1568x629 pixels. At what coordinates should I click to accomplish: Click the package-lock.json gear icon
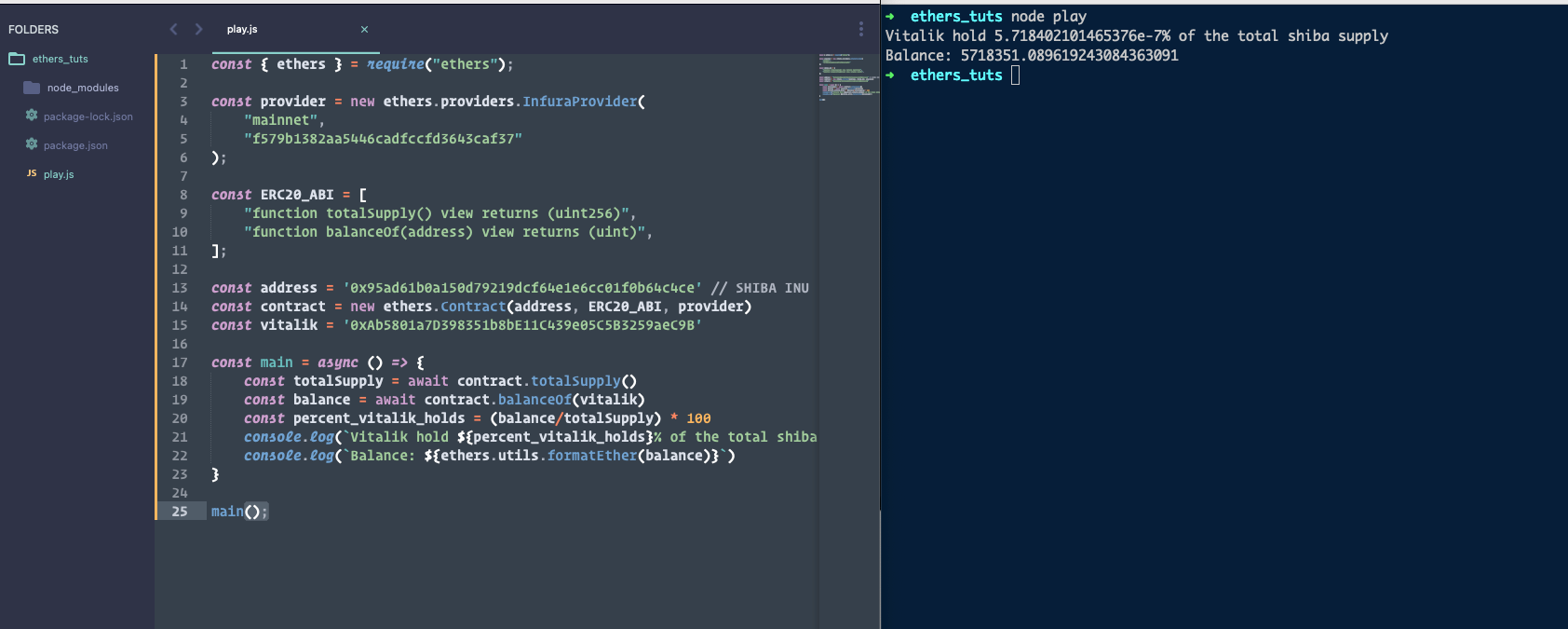click(x=32, y=116)
